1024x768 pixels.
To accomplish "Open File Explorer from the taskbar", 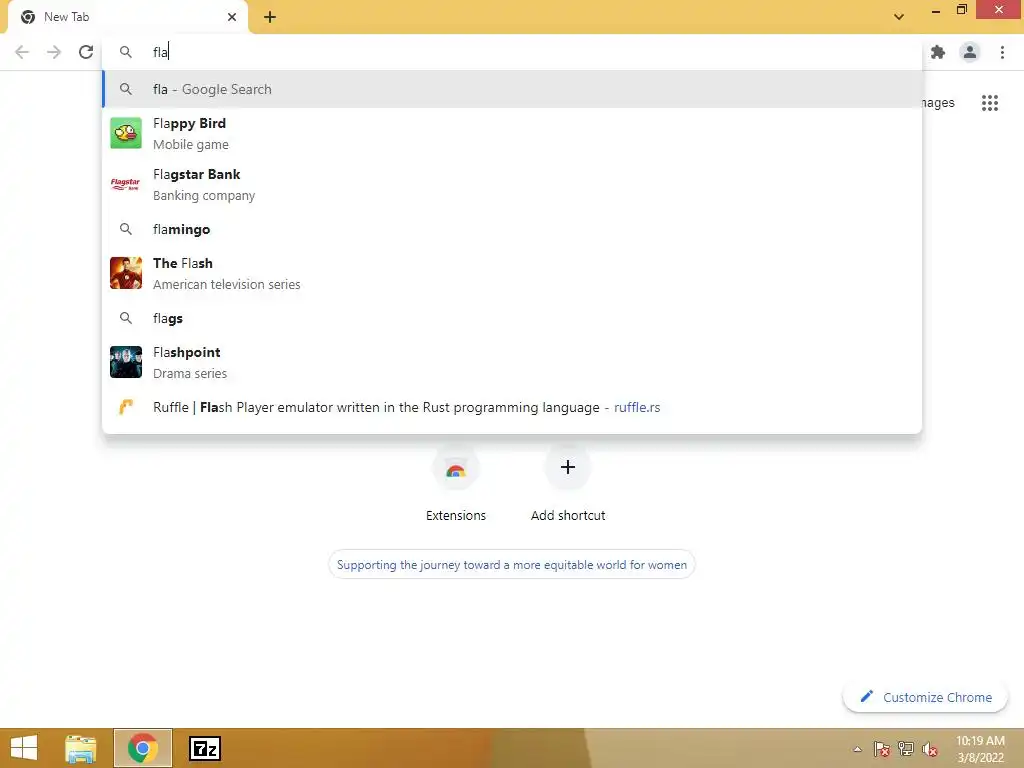I will [80, 748].
